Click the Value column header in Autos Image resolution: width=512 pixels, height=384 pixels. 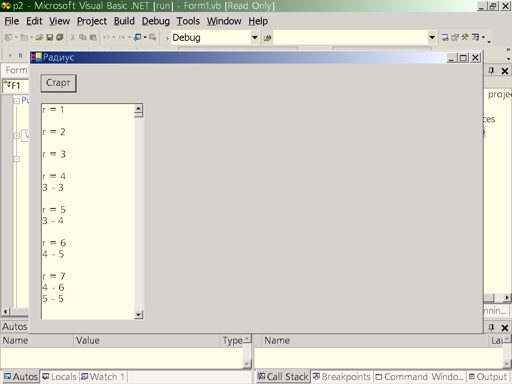pos(147,340)
